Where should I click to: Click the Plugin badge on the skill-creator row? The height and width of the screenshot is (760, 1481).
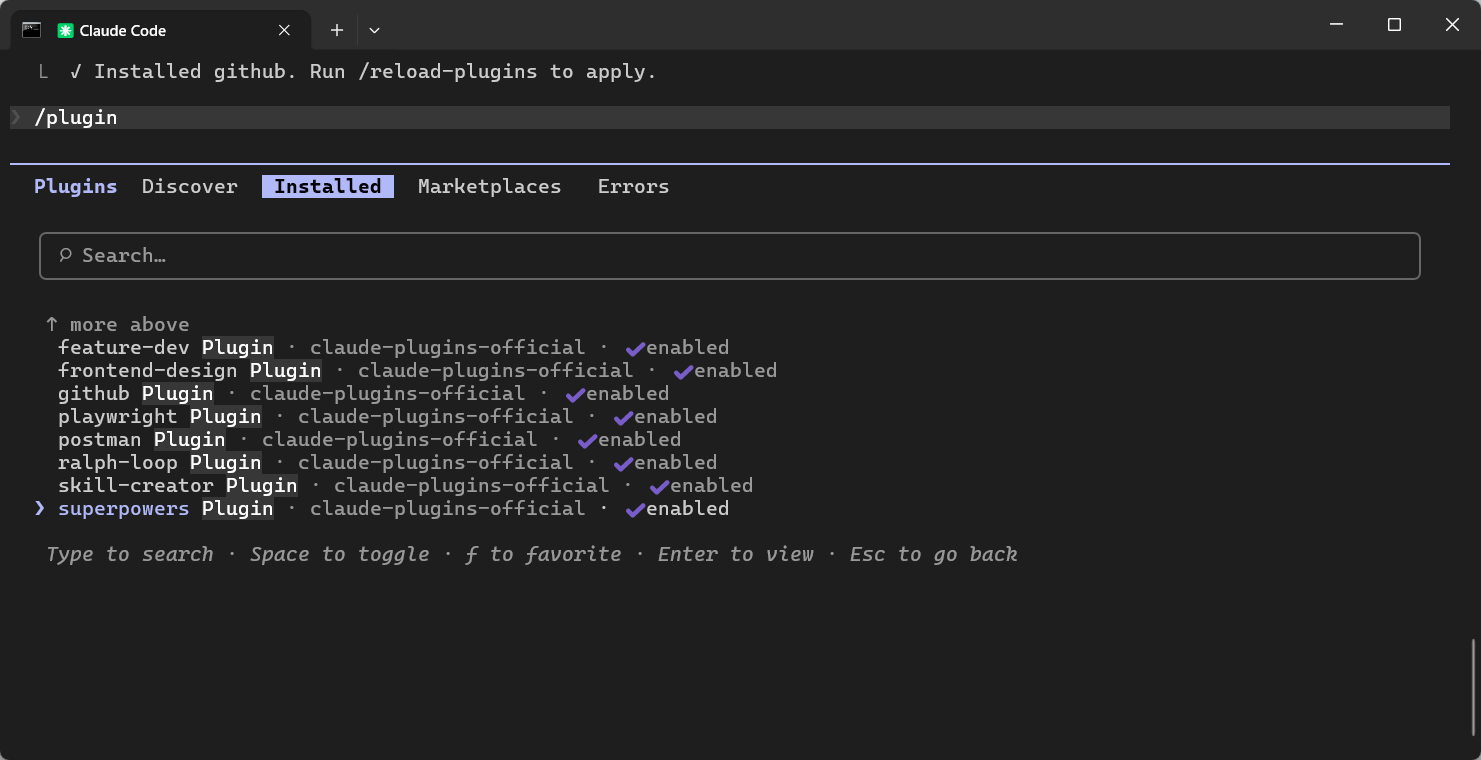point(262,486)
